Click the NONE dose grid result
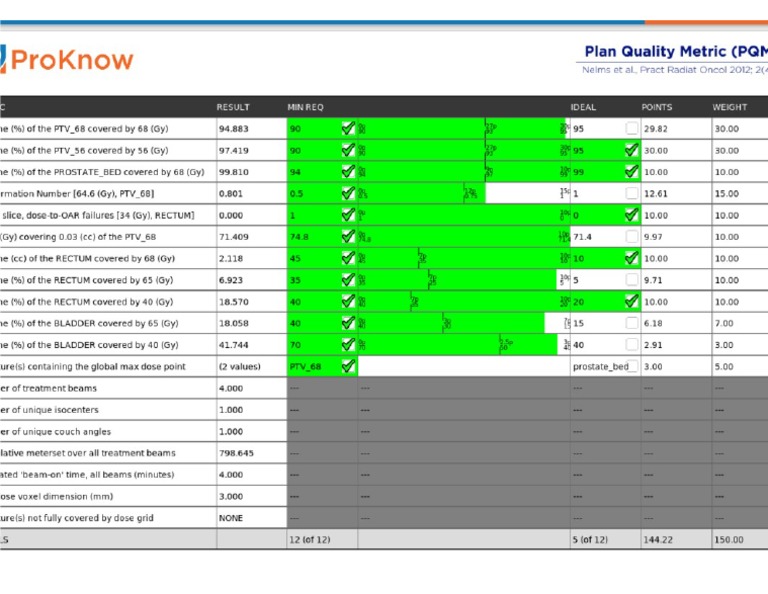The image size is (768, 594). pyautogui.click(x=231, y=518)
